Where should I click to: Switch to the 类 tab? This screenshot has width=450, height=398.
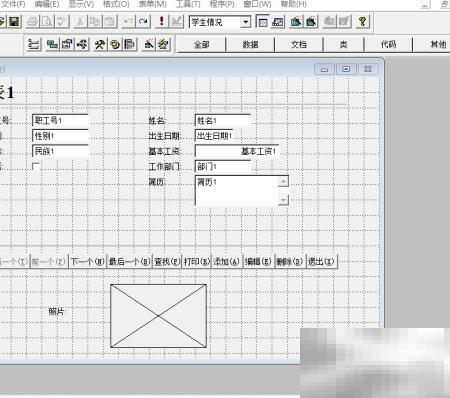click(x=344, y=44)
